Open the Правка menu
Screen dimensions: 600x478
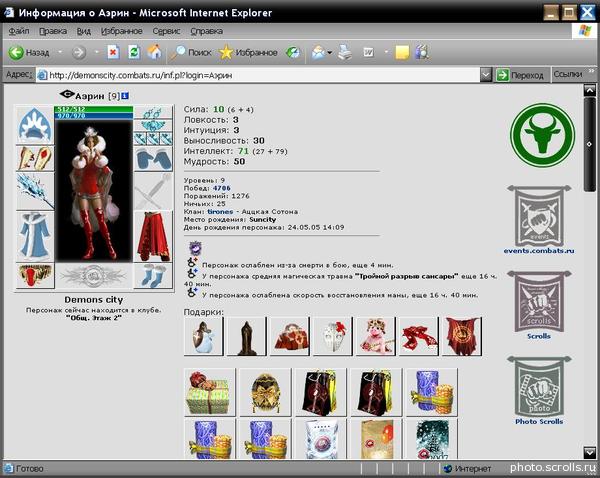[x=53, y=31]
